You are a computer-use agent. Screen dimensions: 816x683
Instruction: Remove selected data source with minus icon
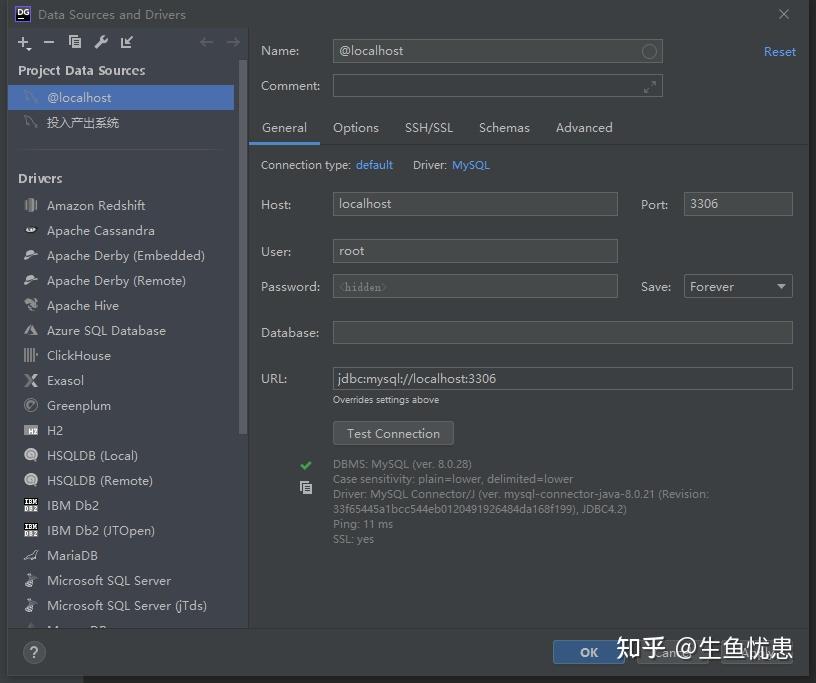[x=47, y=42]
